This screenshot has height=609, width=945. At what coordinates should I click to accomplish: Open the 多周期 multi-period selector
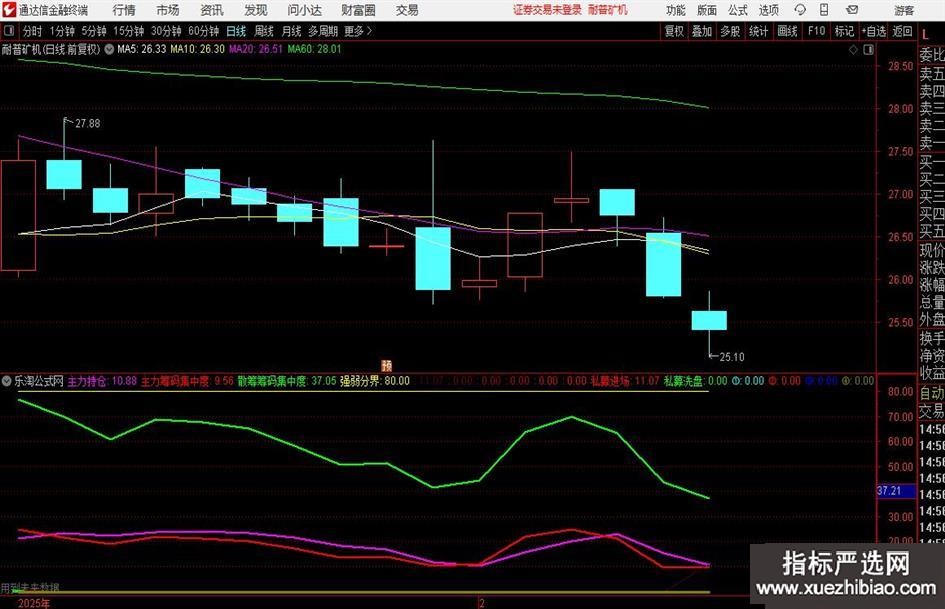(x=322, y=31)
